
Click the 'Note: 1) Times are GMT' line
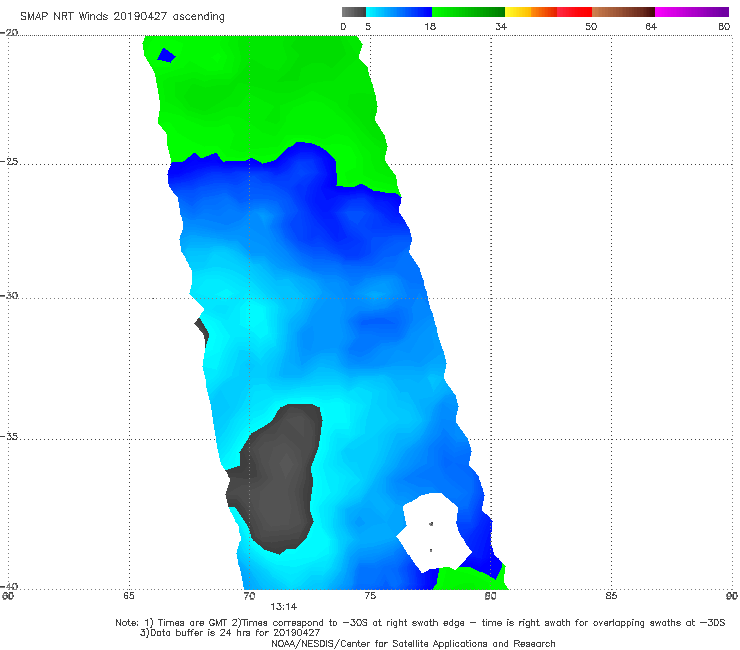pyautogui.click(x=420, y=623)
